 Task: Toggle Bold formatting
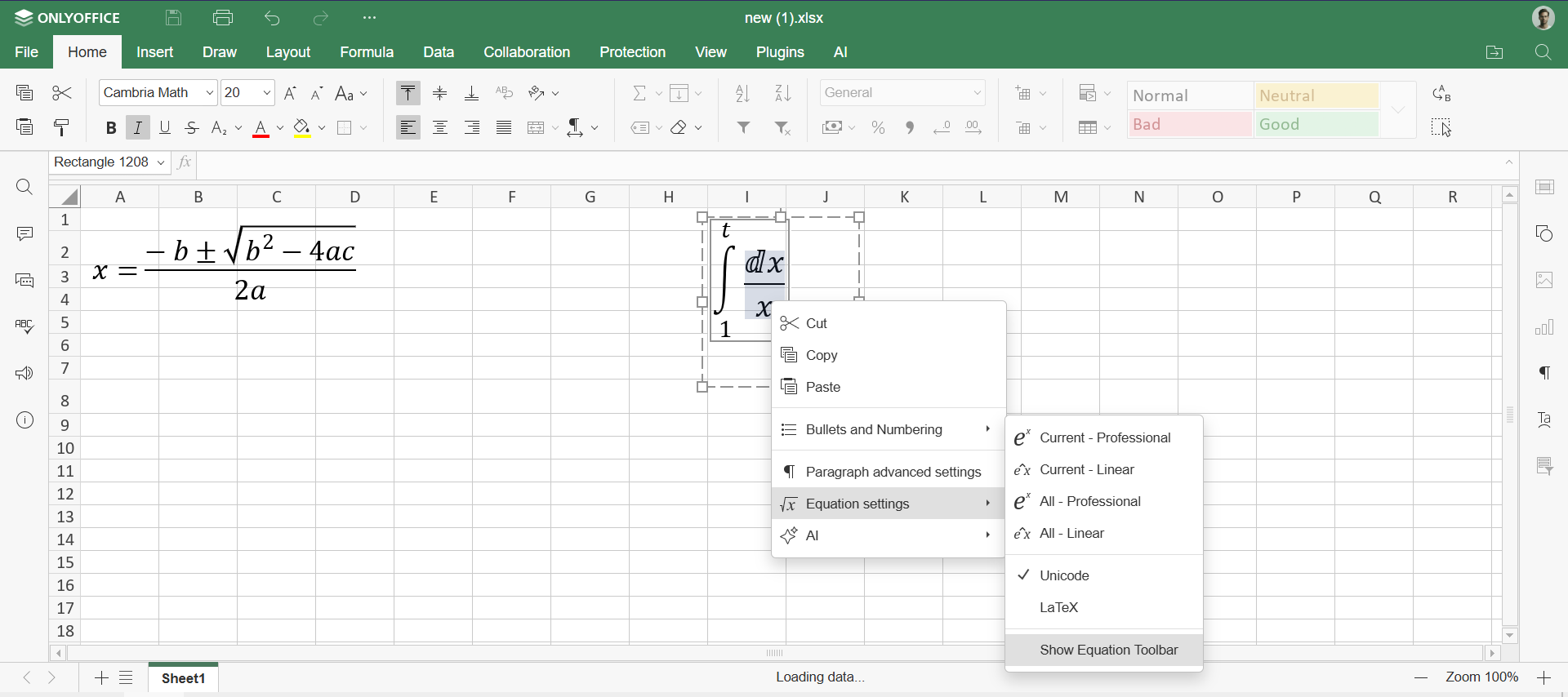tap(111, 128)
